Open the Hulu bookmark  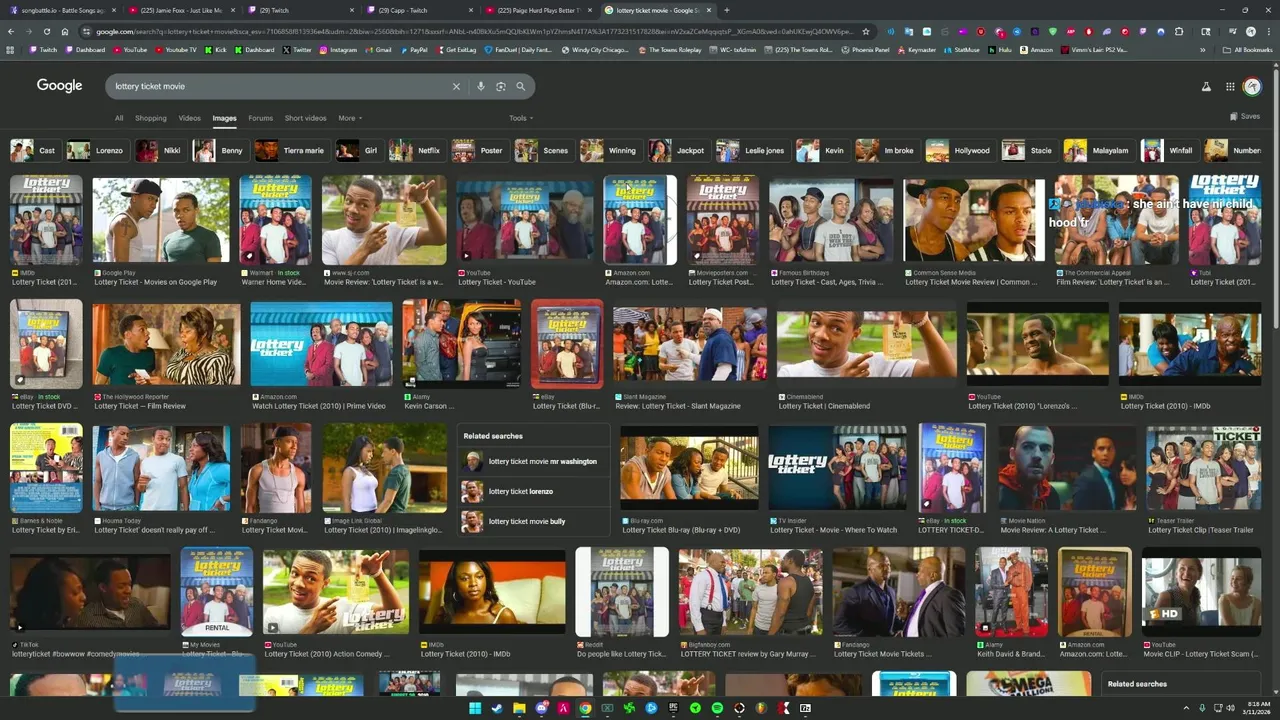[x=1000, y=49]
